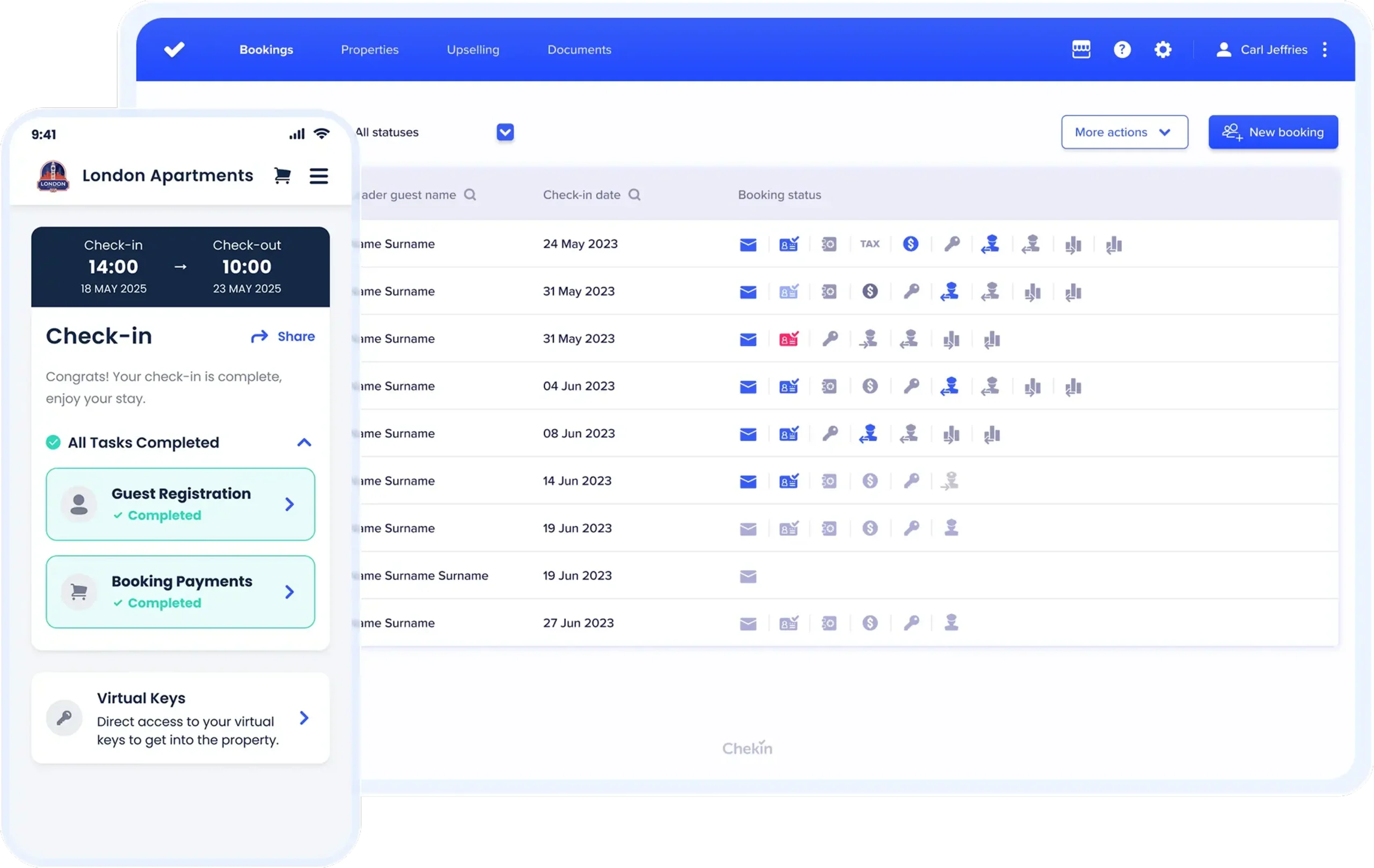
Task: Click the calendar icon in header
Action: [1081, 49]
